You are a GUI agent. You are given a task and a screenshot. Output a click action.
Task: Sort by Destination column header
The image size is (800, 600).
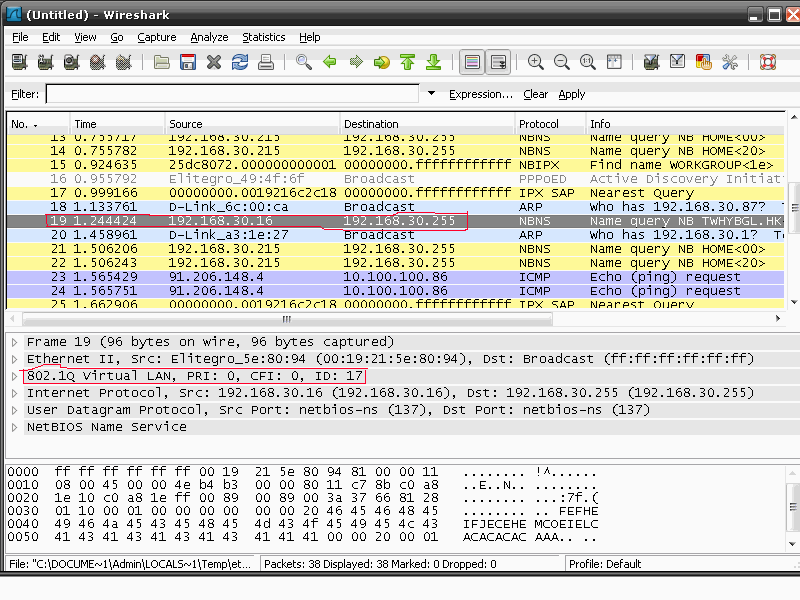428,124
